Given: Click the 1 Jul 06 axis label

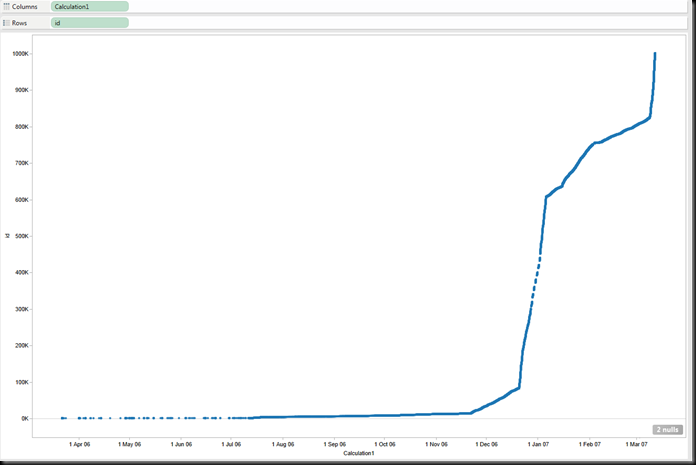Looking at the screenshot, I should pyautogui.click(x=231, y=444).
